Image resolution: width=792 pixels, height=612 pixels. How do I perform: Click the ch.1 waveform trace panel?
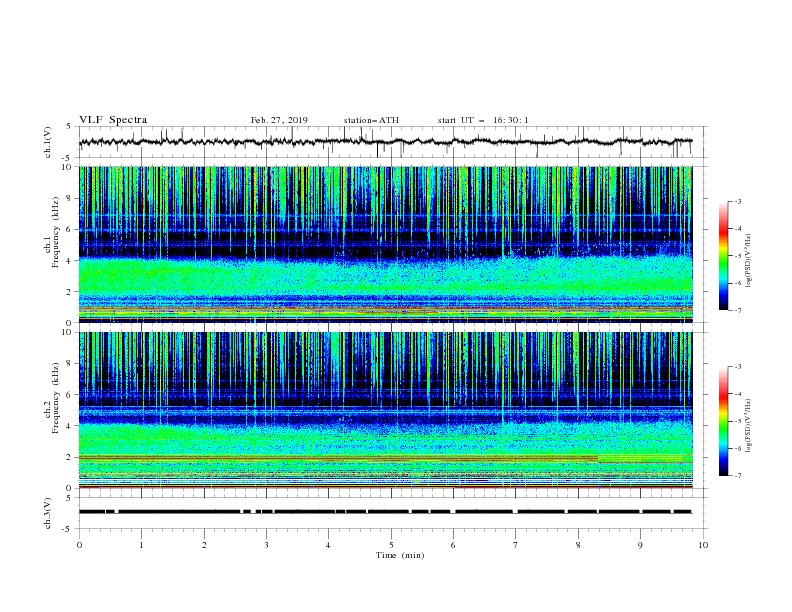(393, 142)
